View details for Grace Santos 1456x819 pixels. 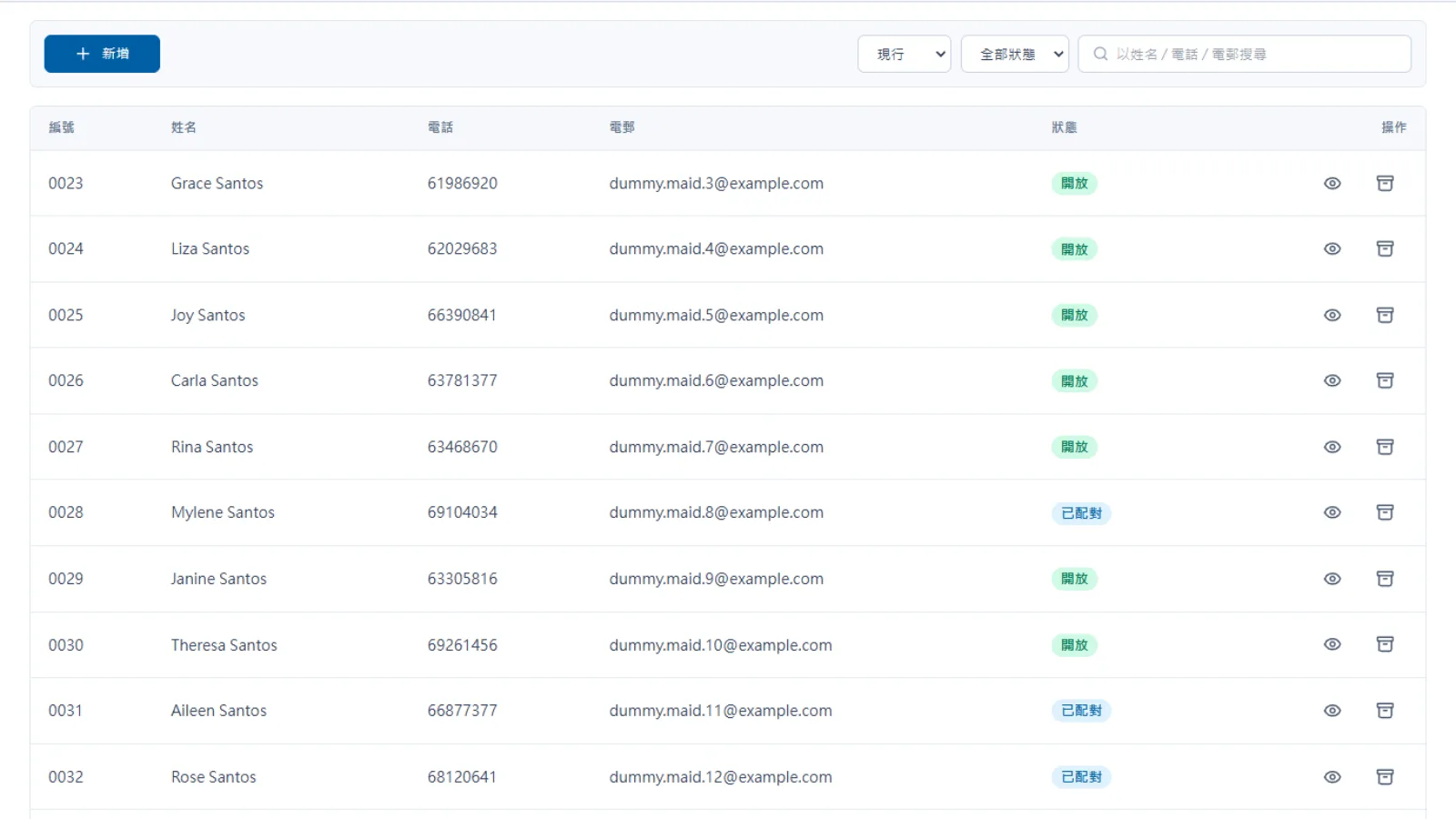click(x=1332, y=183)
